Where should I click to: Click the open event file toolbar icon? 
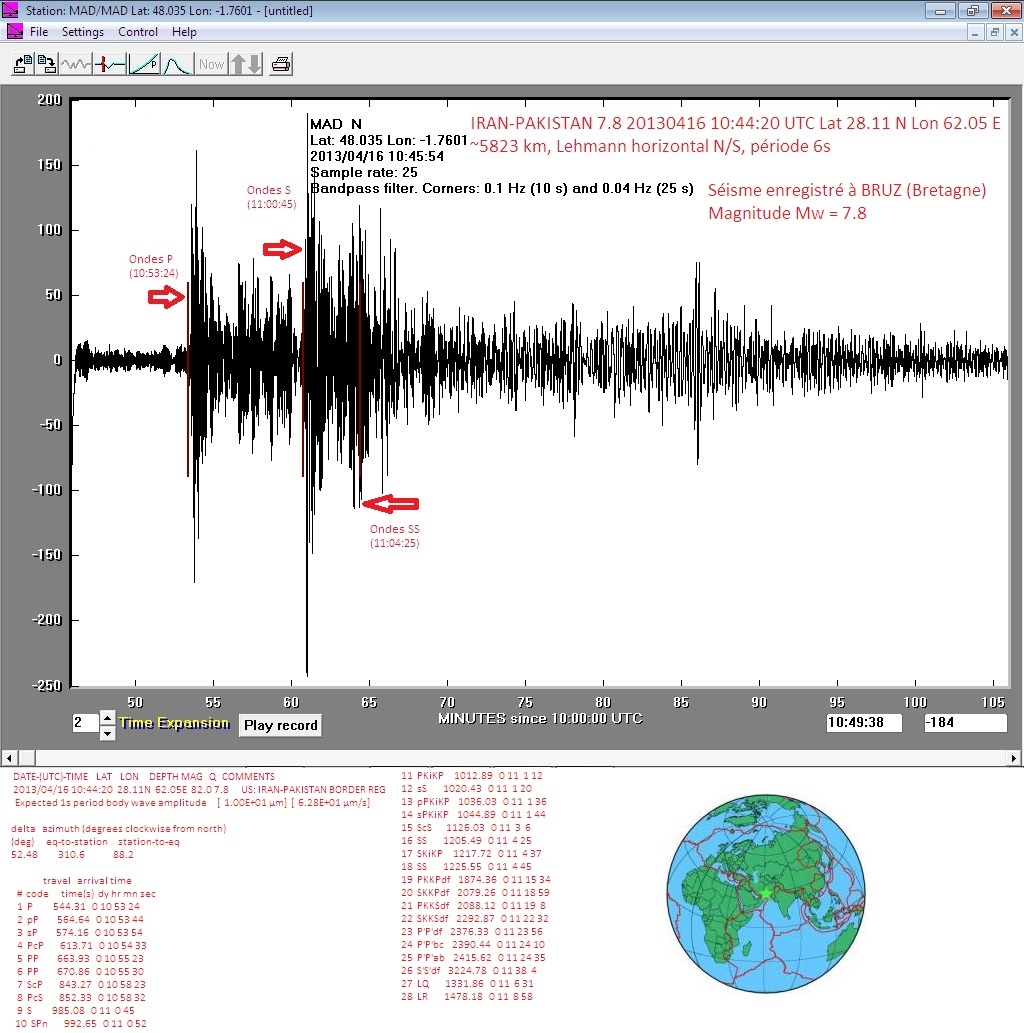pyautogui.click(x=22, y=65)
